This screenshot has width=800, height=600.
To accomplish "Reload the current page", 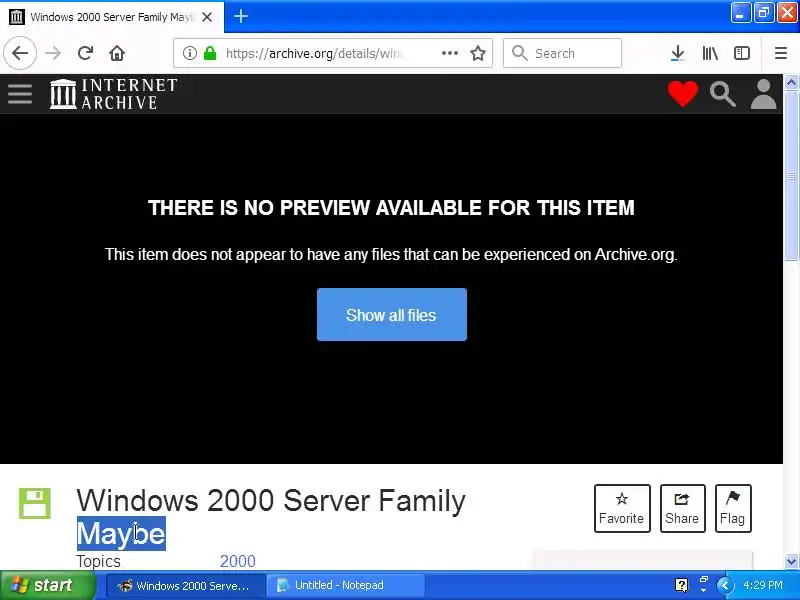I will [85, 53].
